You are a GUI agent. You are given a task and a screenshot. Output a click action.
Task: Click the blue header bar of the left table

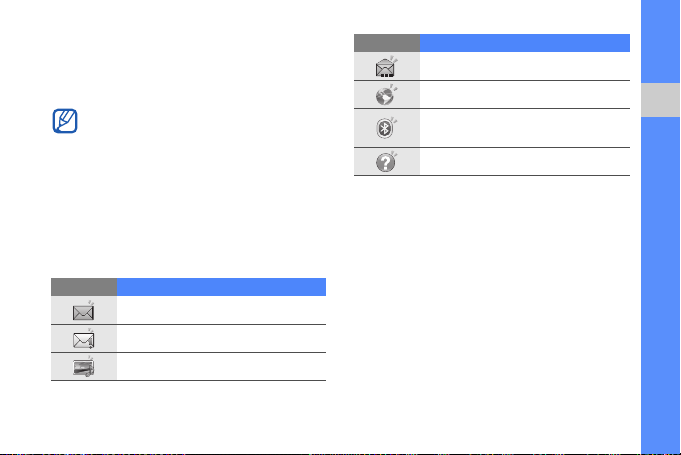(221, 287)
